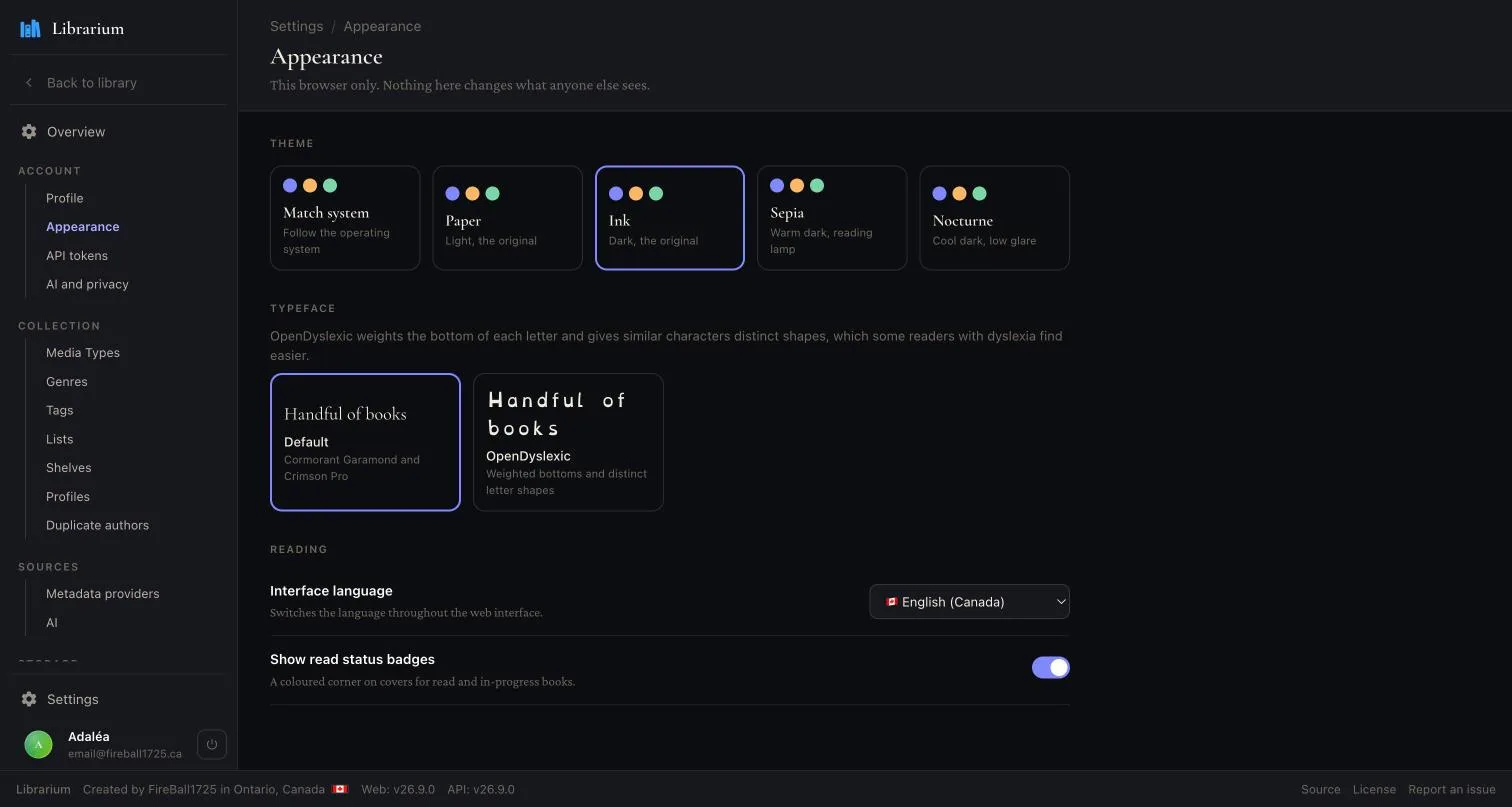Open Tags settings page

[60, 410]
